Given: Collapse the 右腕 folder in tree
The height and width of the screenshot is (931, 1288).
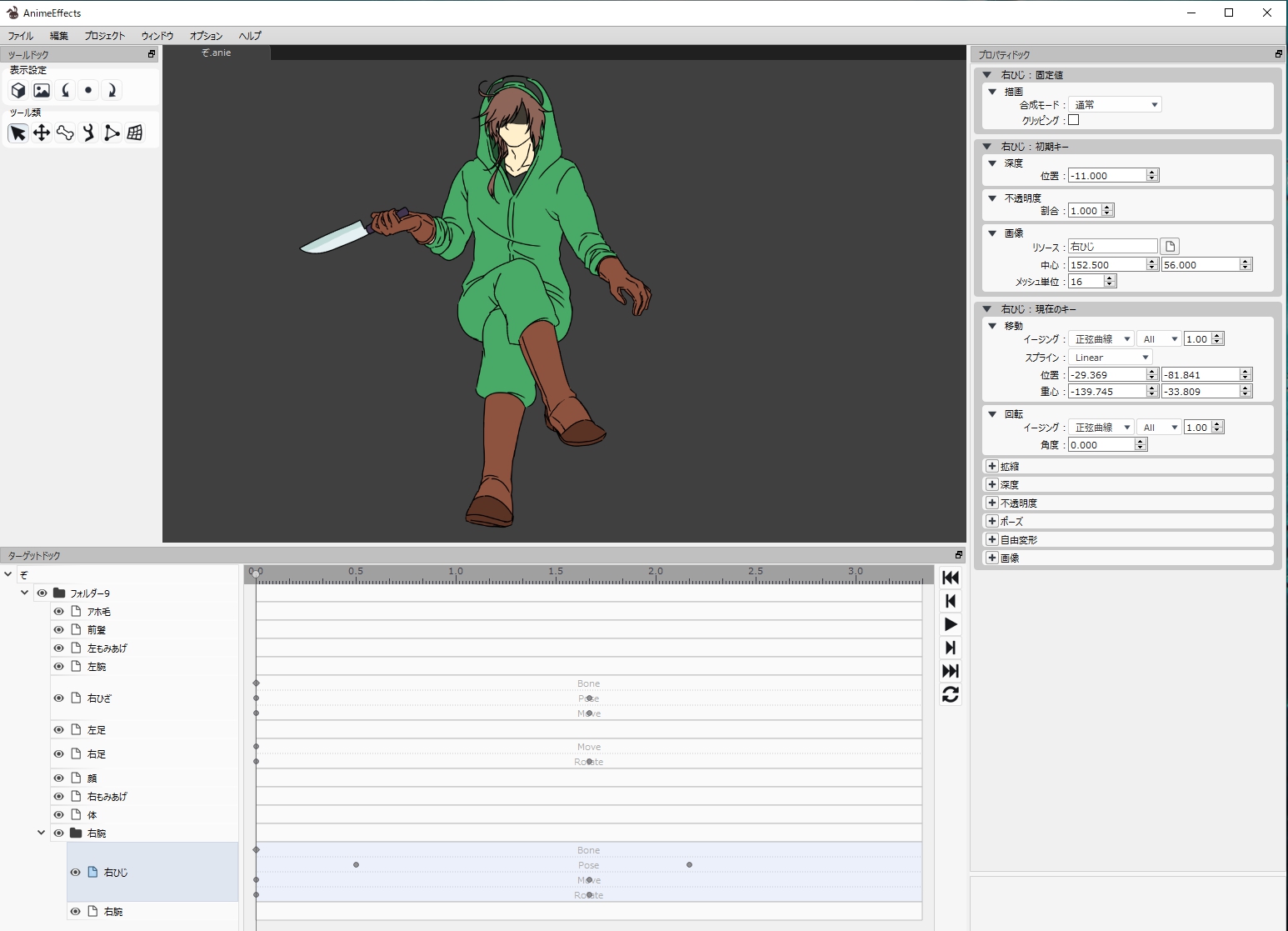Looking at the screenshot, I should click(x=41, y=833).
